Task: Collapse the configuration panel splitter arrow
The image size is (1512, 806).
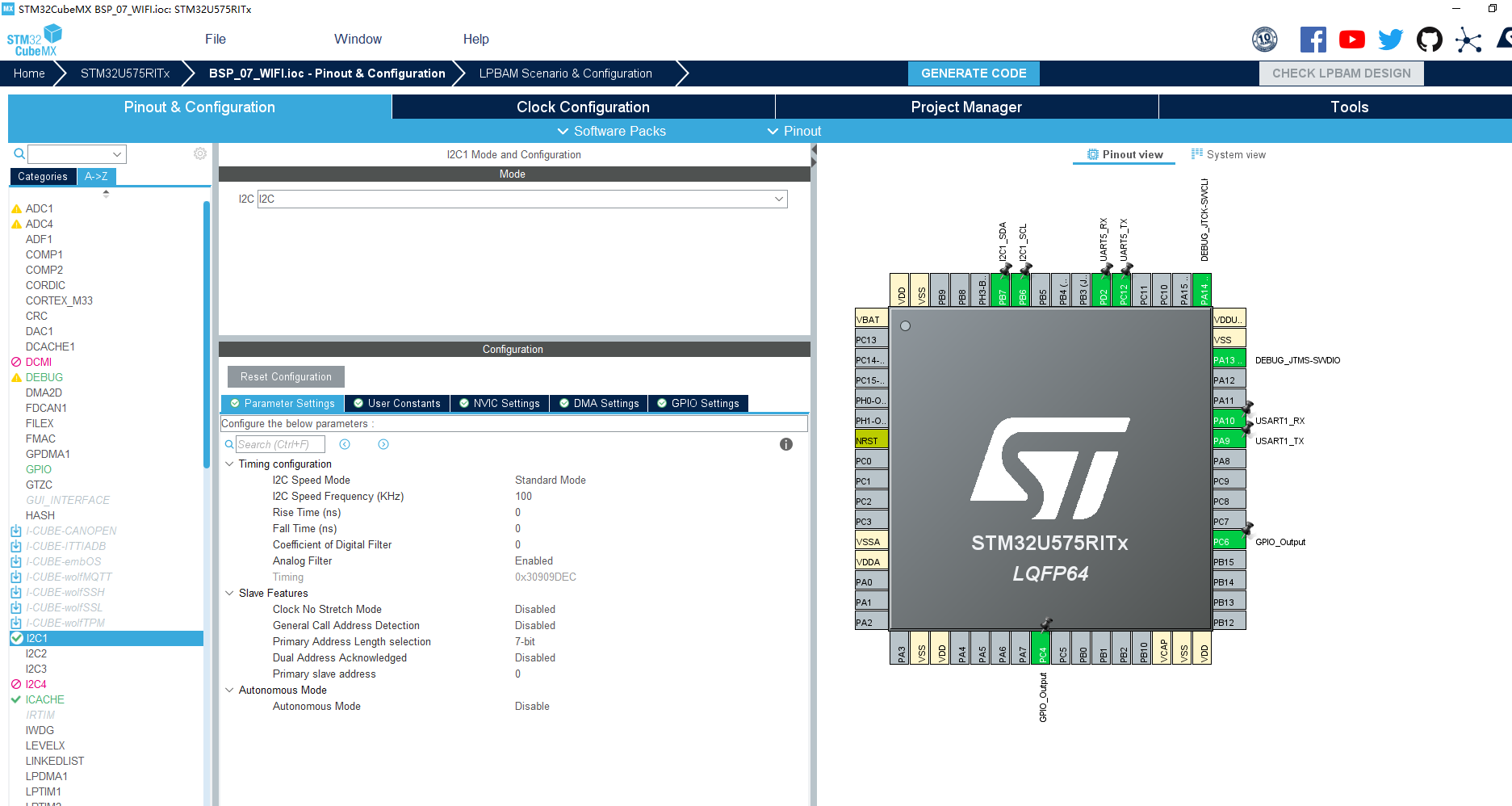Action: point(814,150)
